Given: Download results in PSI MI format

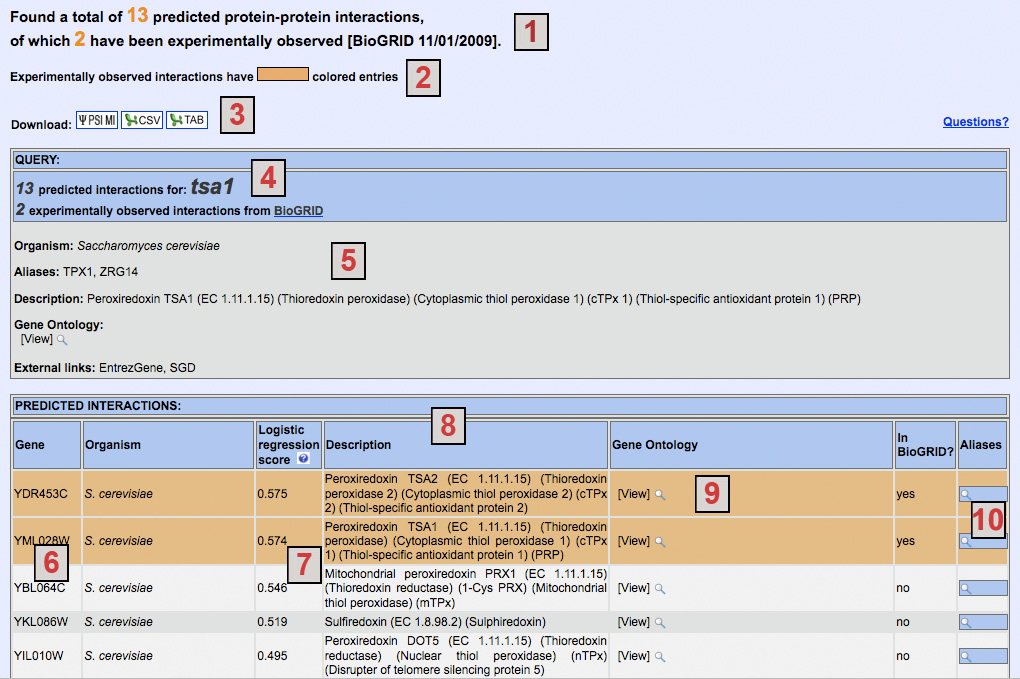Looking at the screenshot, I should pyautogui.click(x=97, y=121).
